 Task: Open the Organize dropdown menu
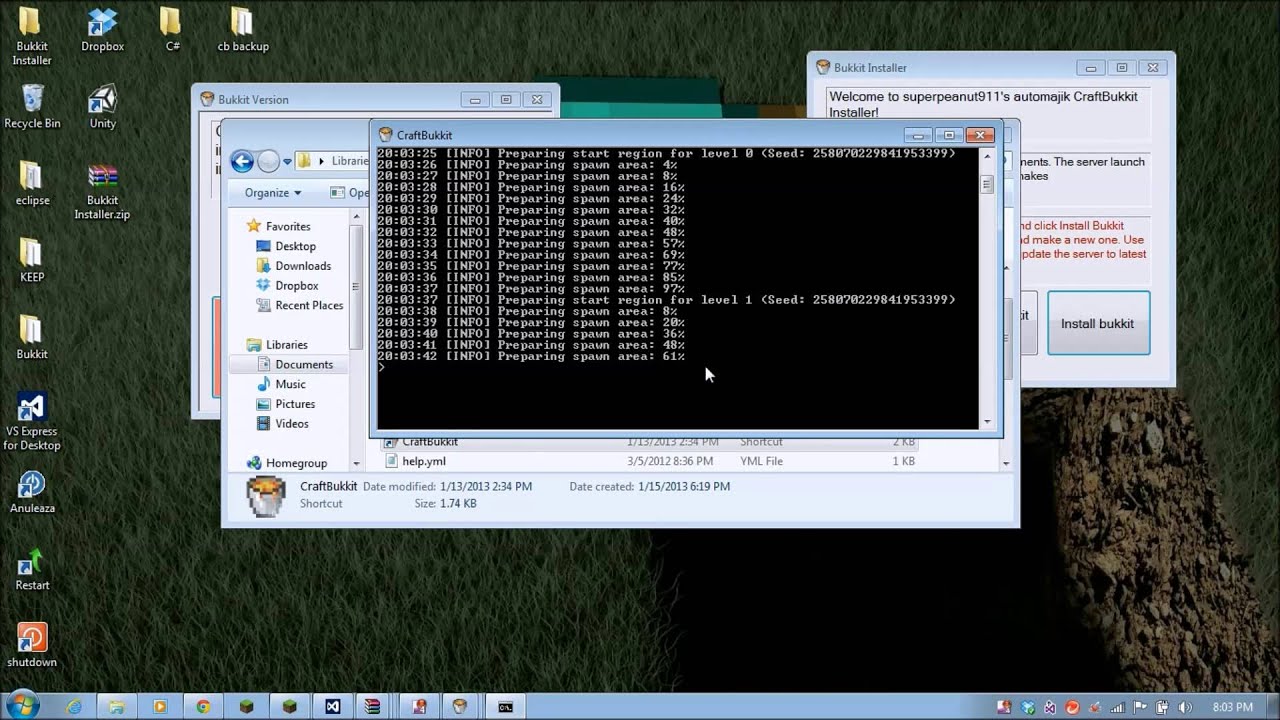tap(273, 192)
